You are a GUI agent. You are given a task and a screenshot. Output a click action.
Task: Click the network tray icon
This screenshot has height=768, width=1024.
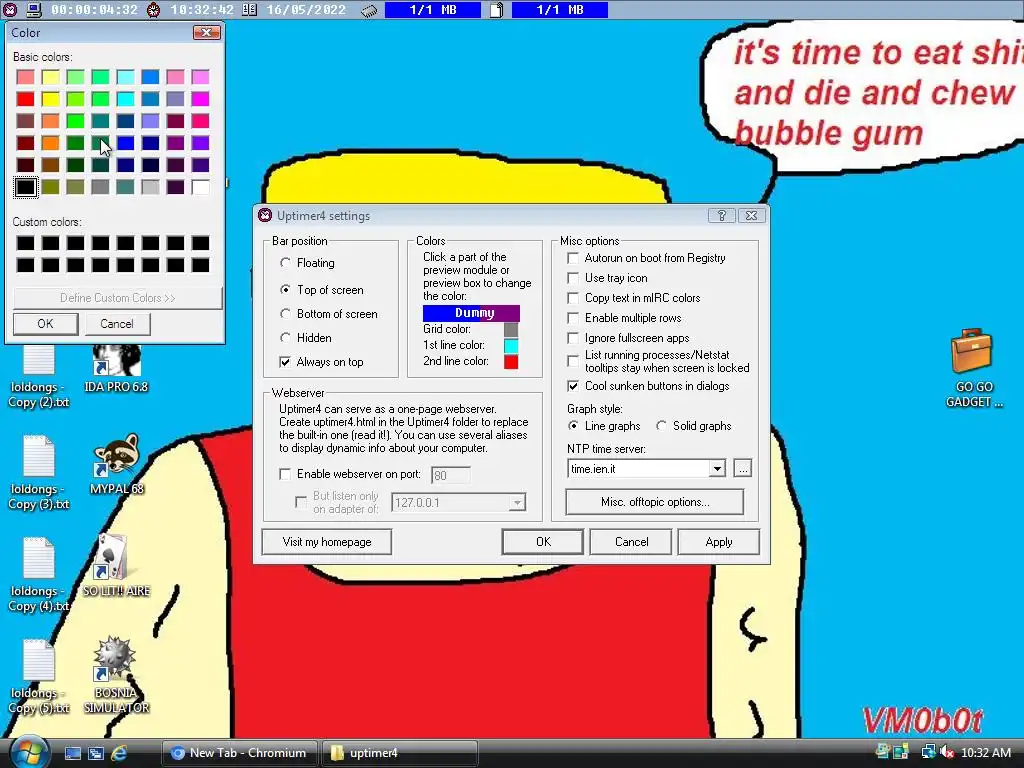pyautogui.click(x=927, y=752)
